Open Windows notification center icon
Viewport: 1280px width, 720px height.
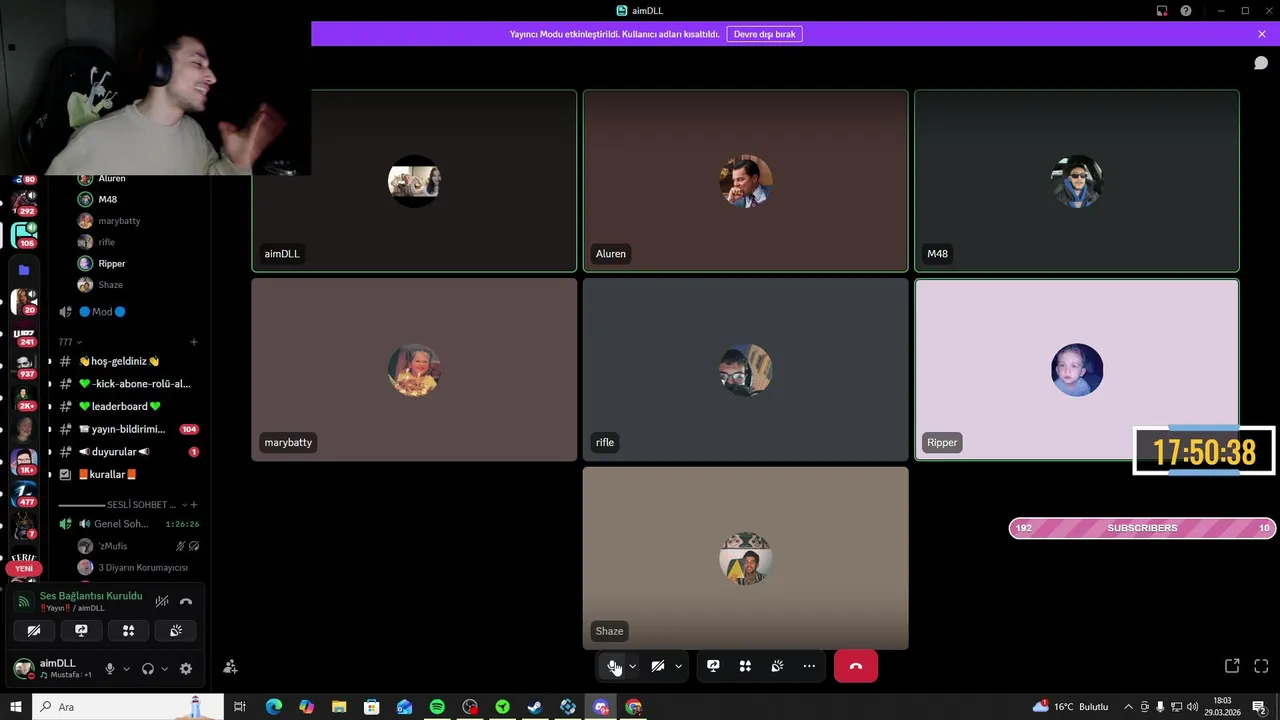click(1259, 707)
